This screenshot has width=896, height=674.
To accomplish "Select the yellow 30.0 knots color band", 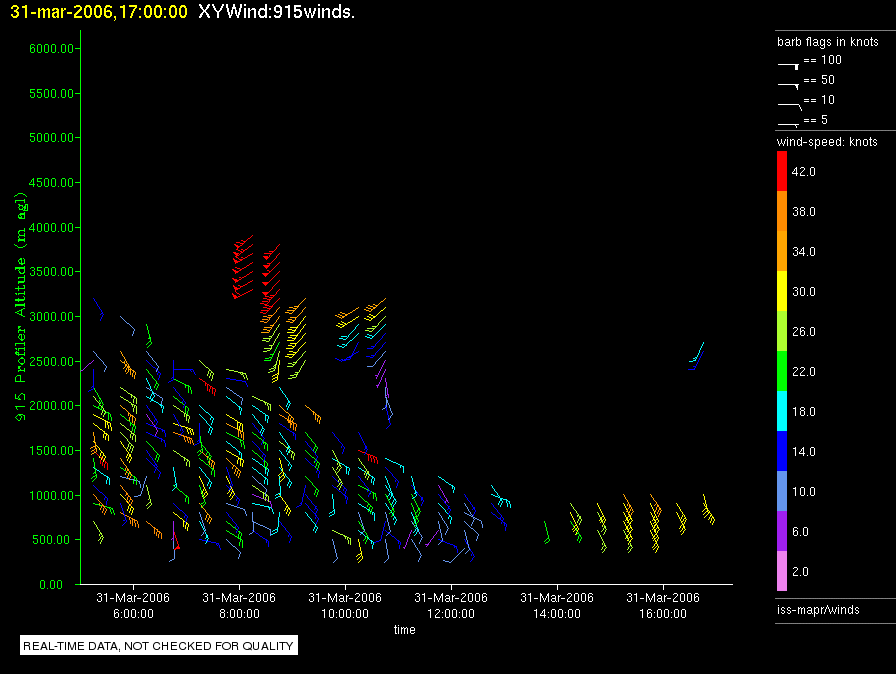I will [x=782, y=291].
